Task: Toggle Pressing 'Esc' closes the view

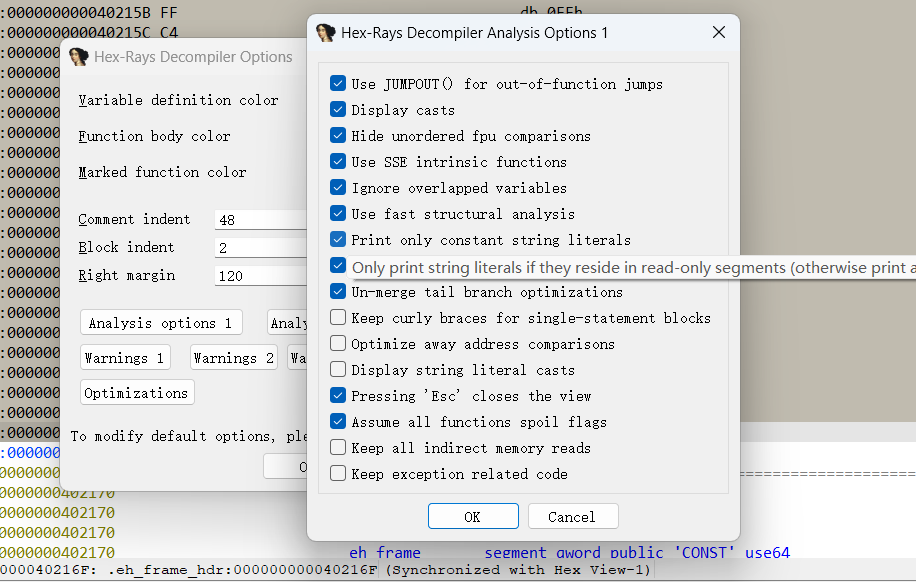Action: 338,396
